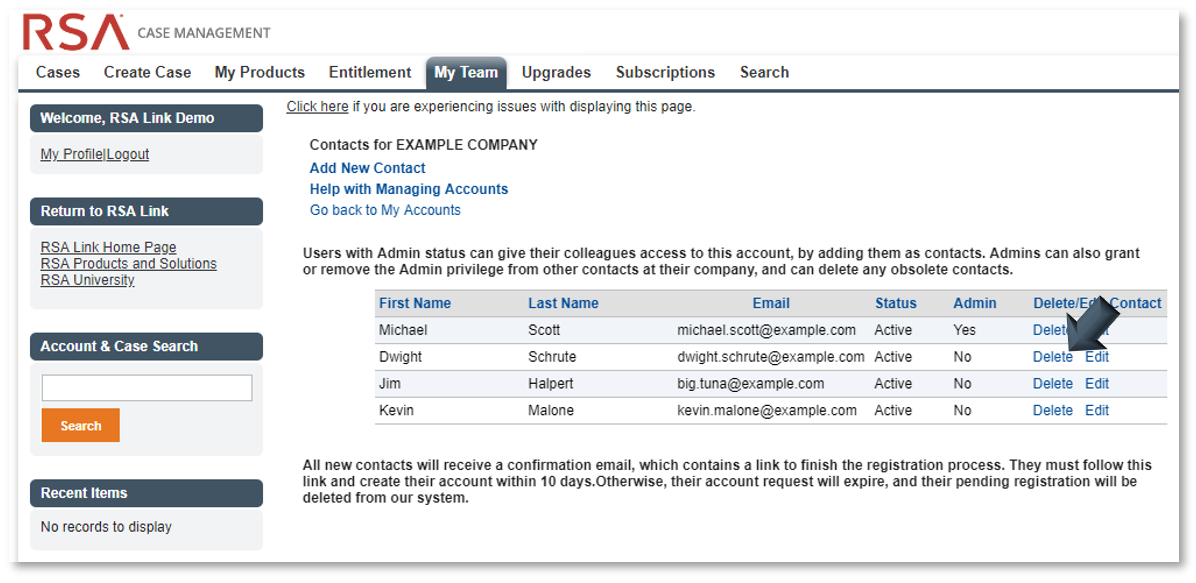Click last name Halpert cell

point(551,384)
